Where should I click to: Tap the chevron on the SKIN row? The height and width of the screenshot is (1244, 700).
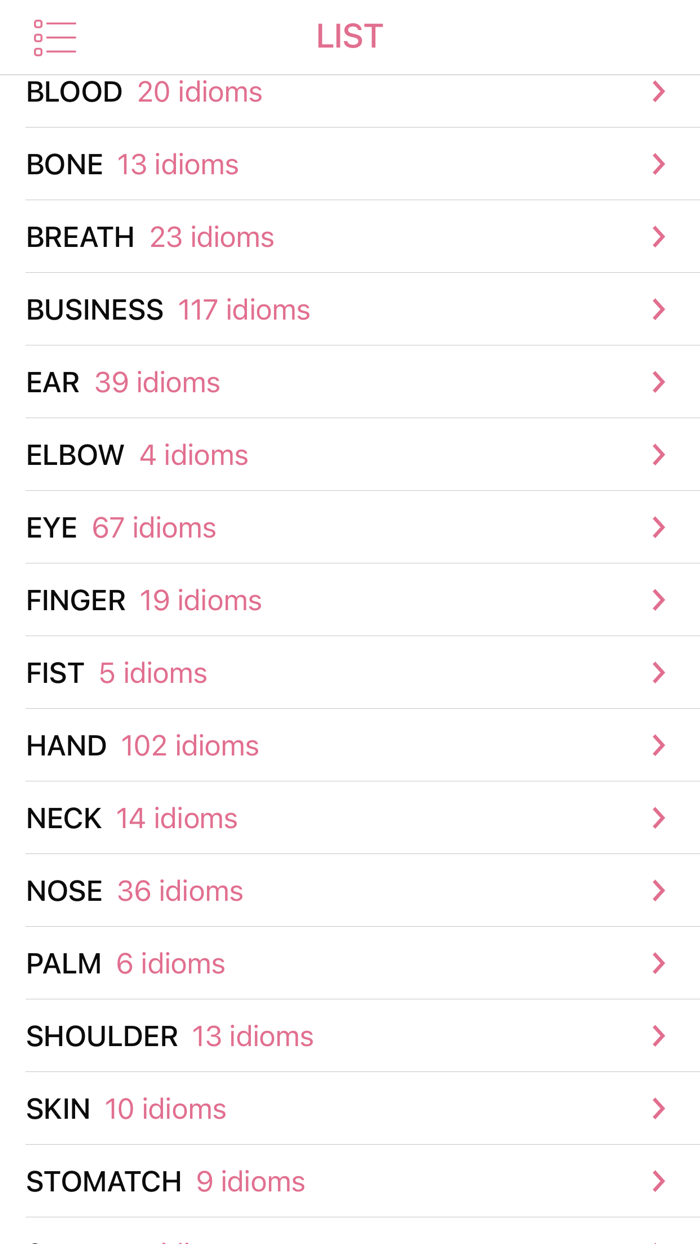(x=660, y=1107)
